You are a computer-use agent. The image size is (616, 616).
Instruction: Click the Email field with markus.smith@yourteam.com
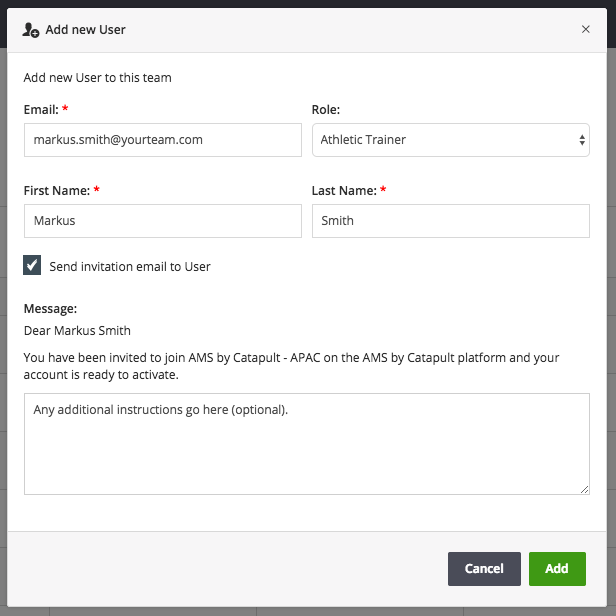coord(163,140)
